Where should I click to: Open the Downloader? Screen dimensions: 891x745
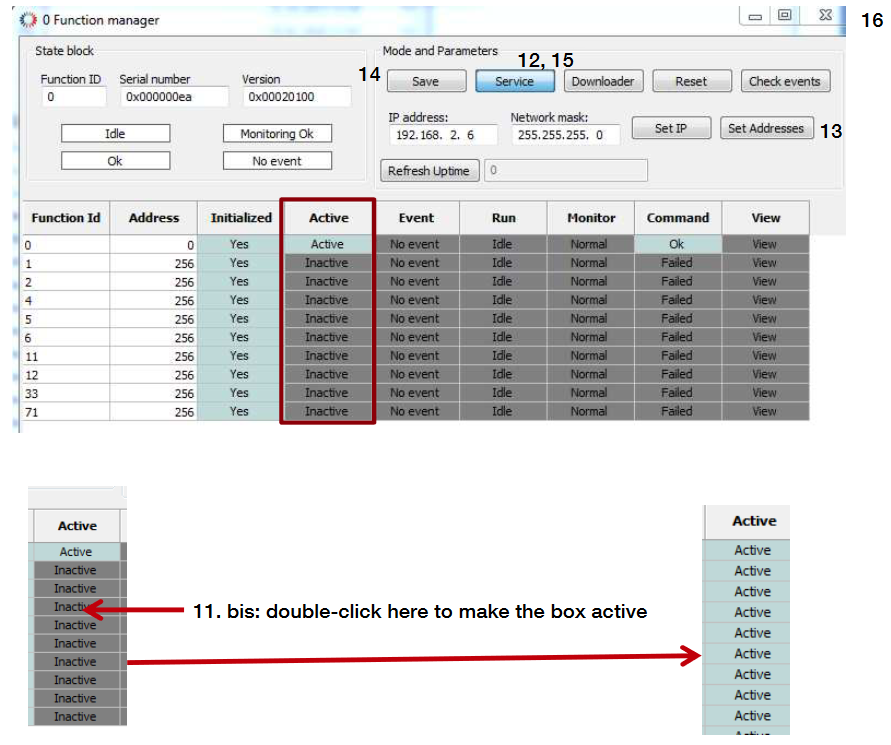[603, 82]
